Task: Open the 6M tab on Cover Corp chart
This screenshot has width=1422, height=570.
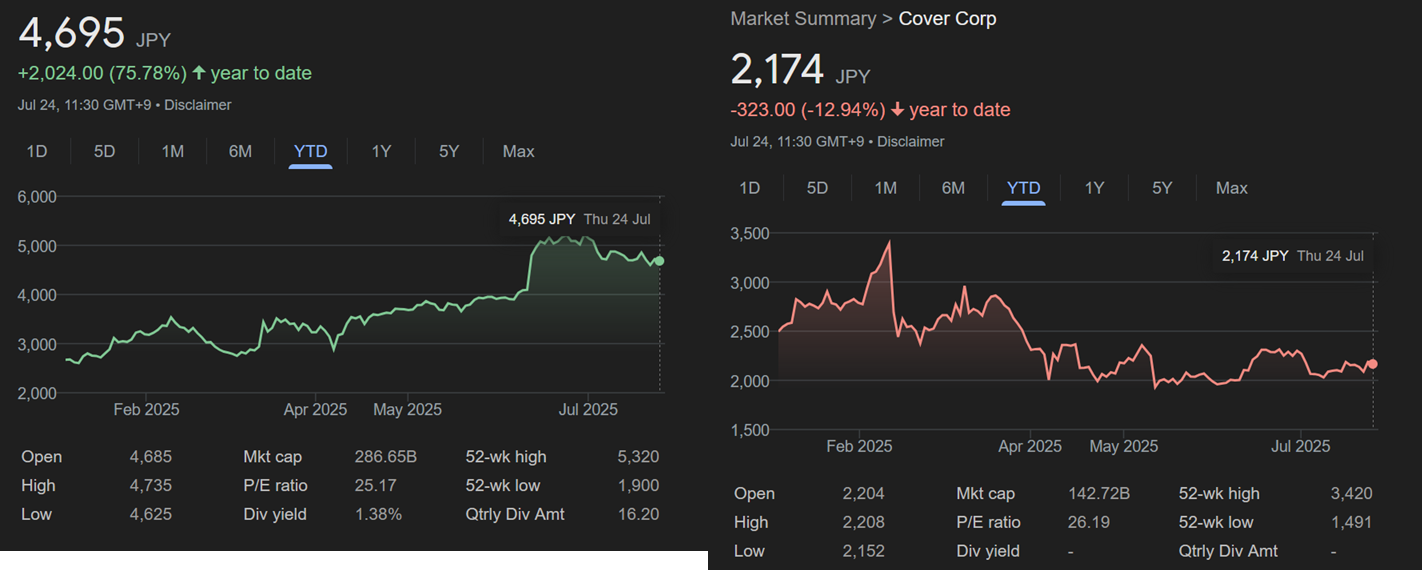Action: click(953, 187)
